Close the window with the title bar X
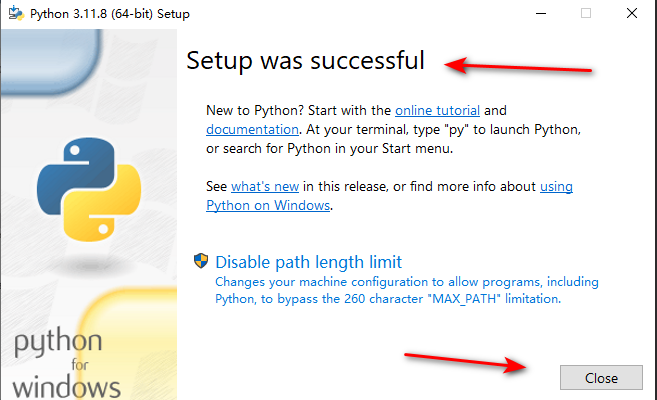The image size is (657, 400). [632, 14]
